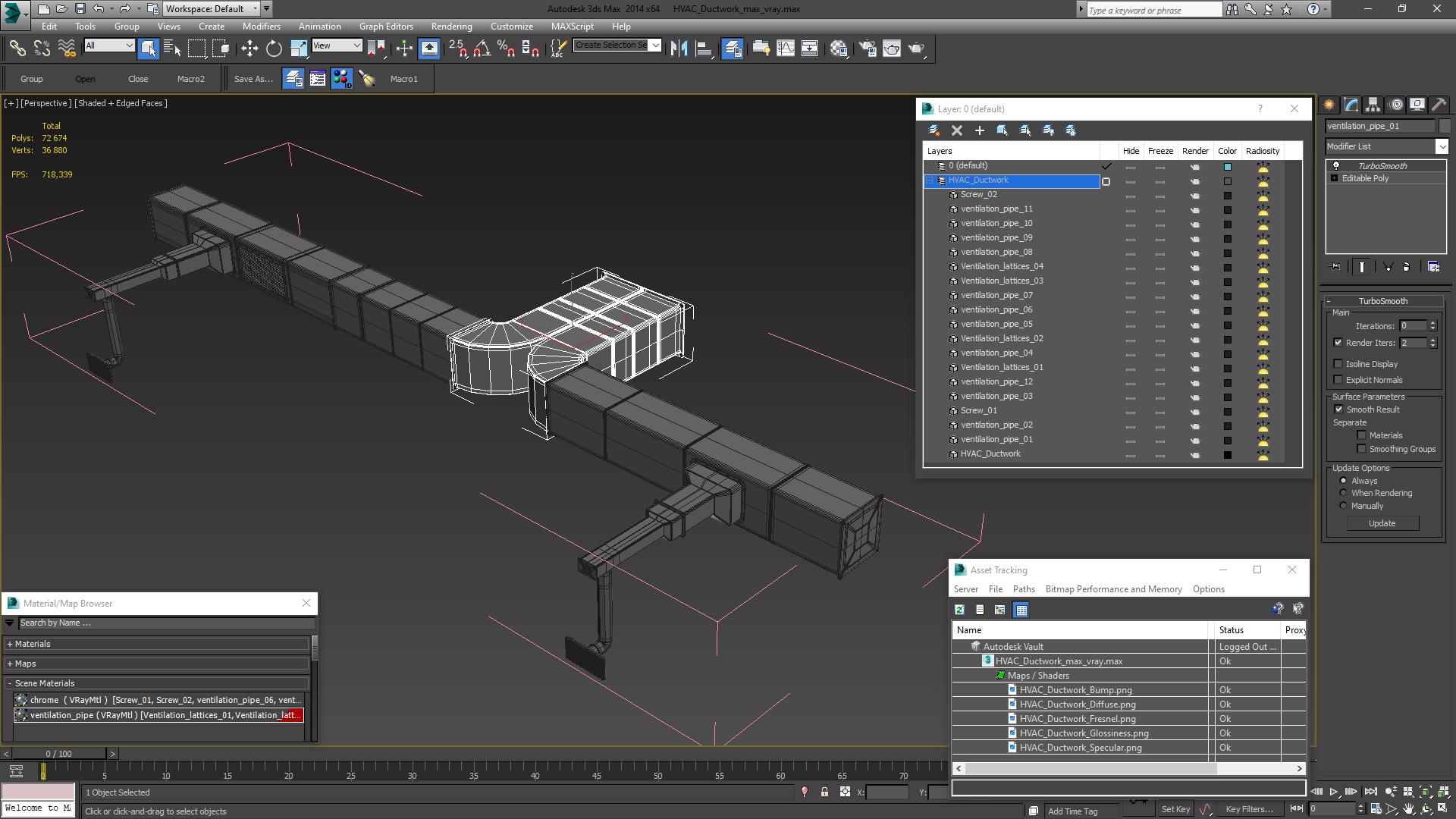This screenshot has height=819, width=1456.
Task: Enable Separate by Materials checkbox
Action: coord(1362,435)
